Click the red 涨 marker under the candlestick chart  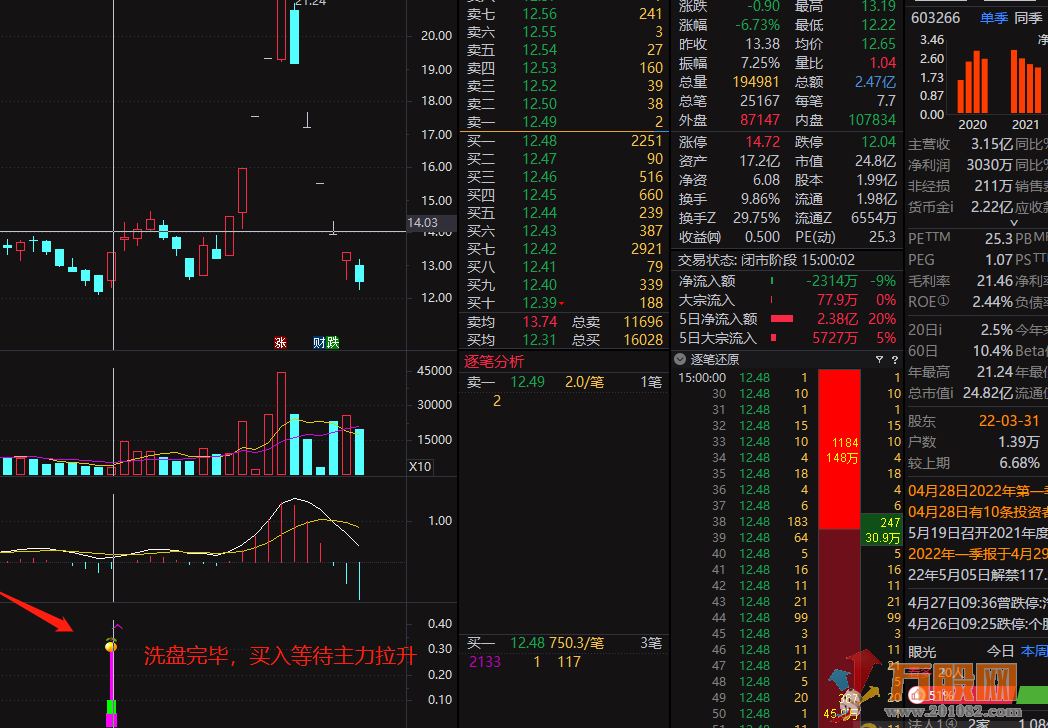tap(280, 342)
